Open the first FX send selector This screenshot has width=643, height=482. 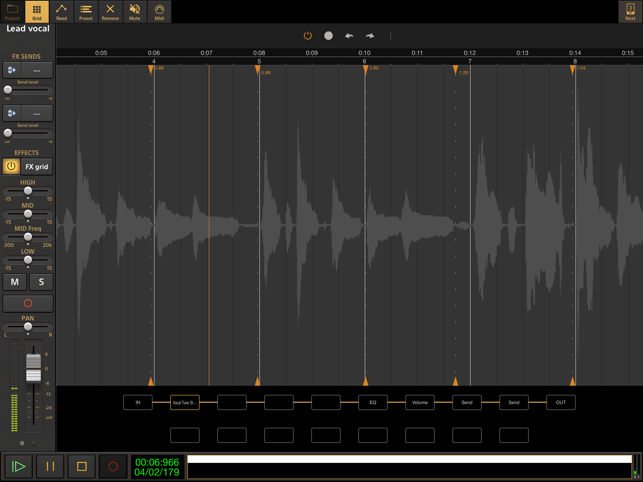[36, 70]
